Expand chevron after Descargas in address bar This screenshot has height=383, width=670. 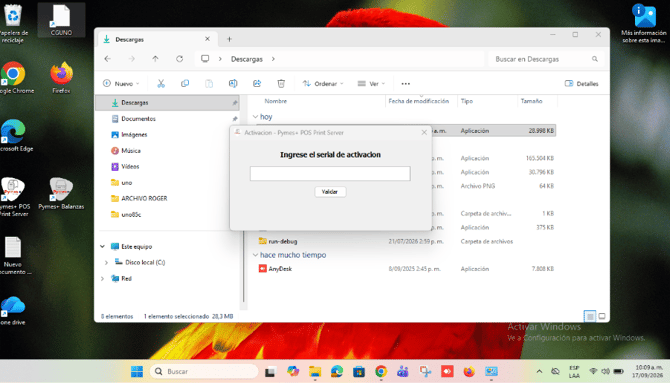pyautogui.click(x=273, y=59)
